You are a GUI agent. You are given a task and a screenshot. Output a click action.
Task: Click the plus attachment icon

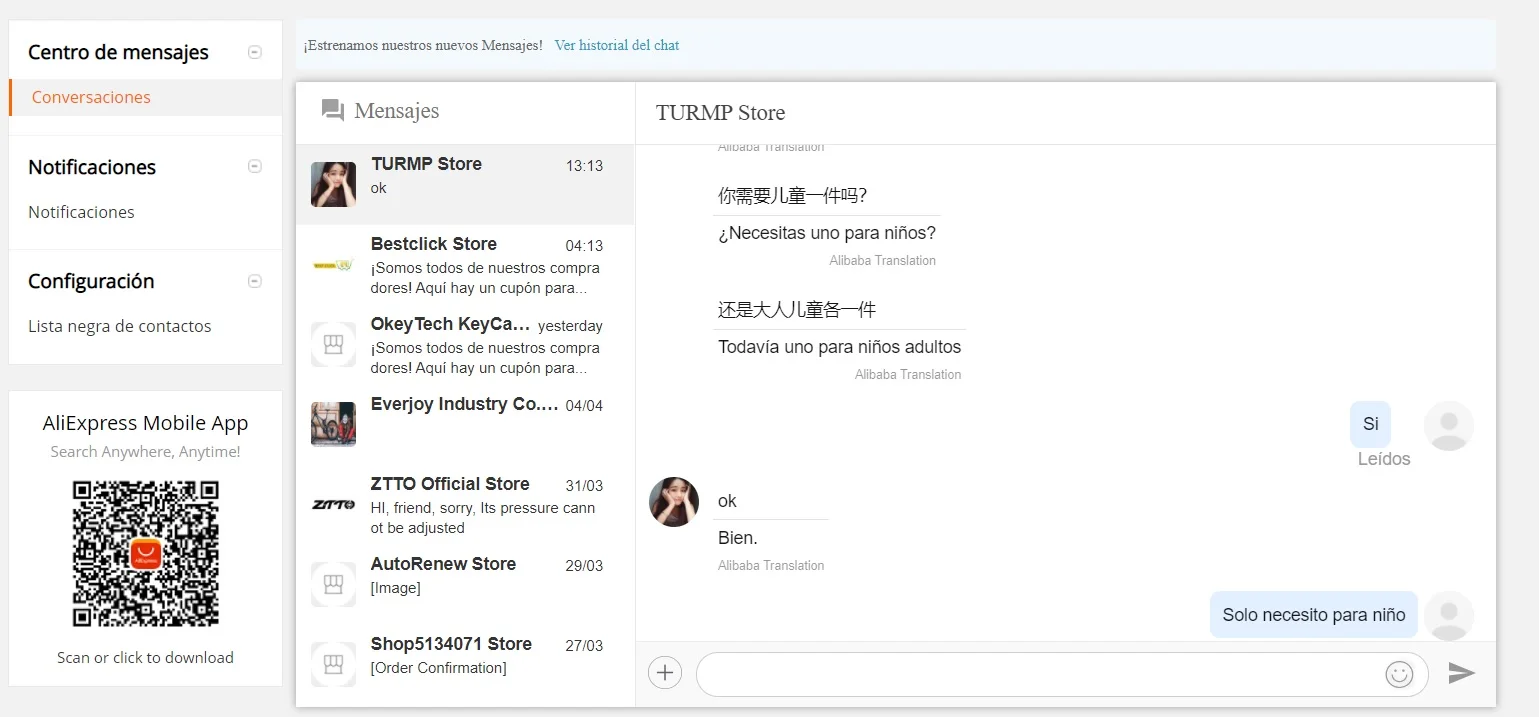click(x=665, y=673)
